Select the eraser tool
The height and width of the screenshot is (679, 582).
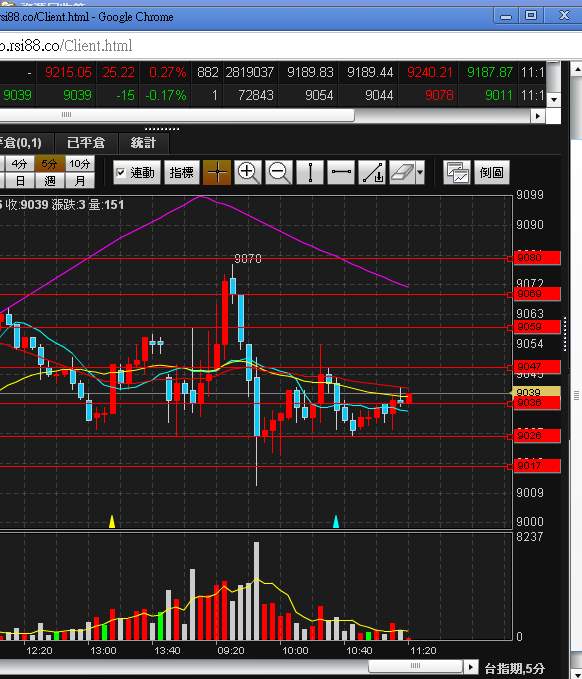(x=402, y=172)
